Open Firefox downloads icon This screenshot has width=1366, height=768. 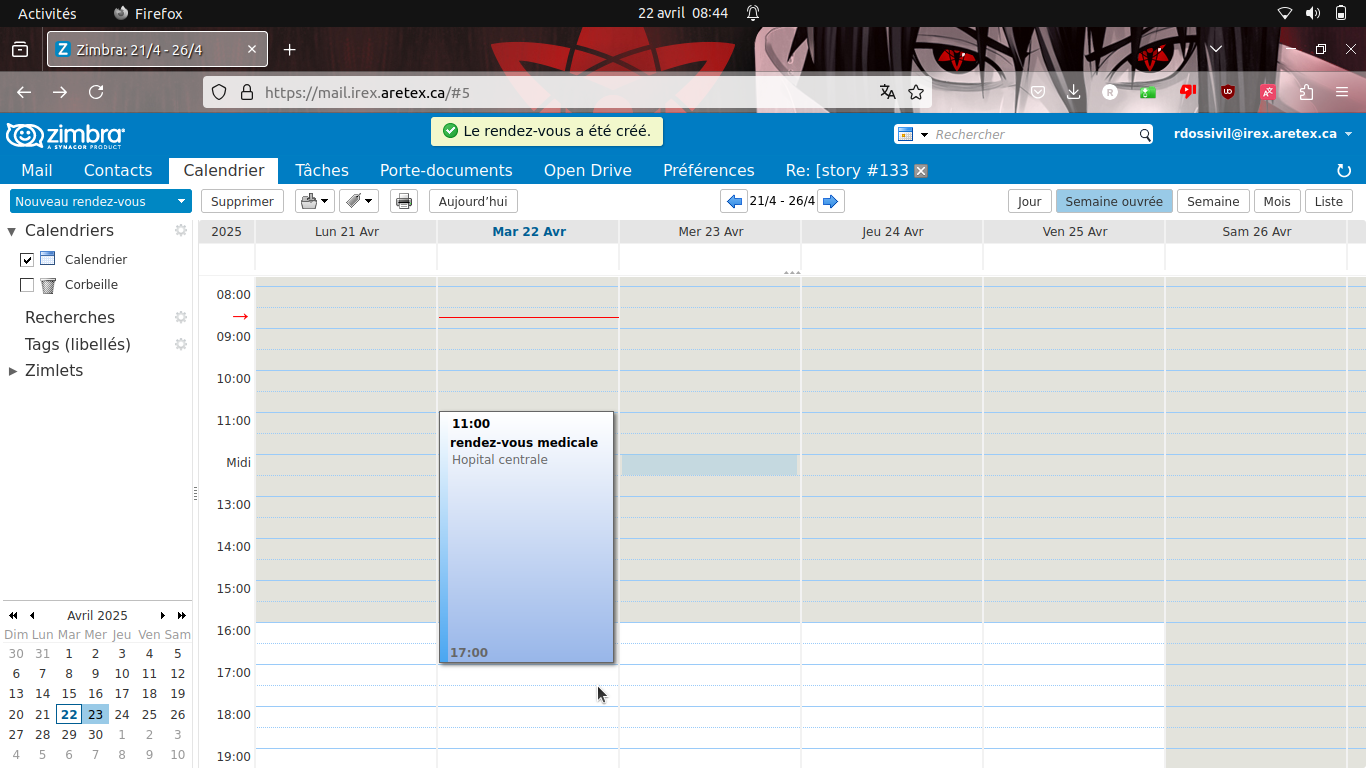click(x=1074, y=92)
